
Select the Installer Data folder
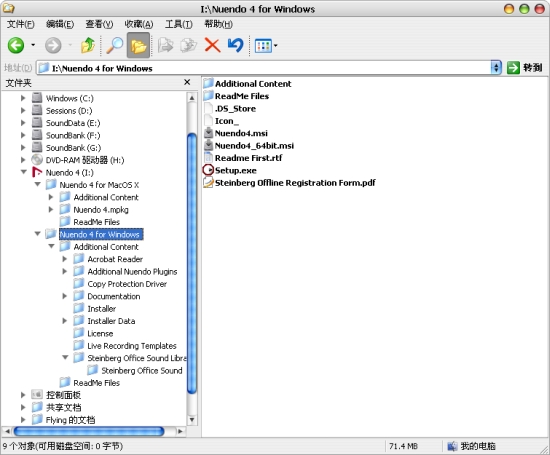(111, 321)
